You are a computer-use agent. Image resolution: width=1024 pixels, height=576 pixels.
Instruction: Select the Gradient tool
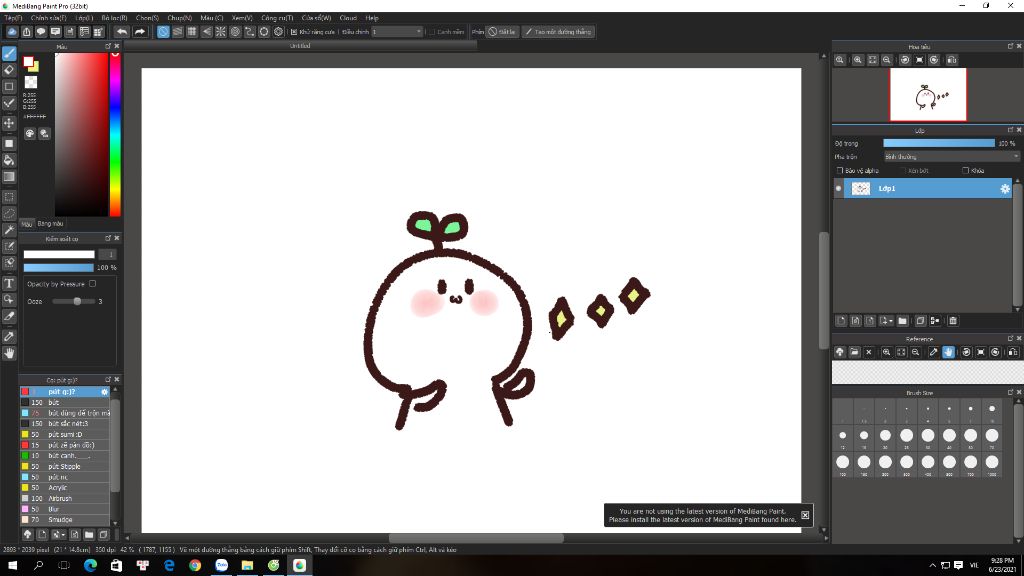9,176
